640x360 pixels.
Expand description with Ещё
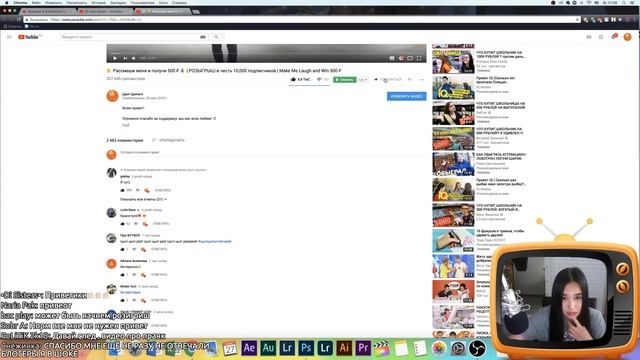pyautogui.click(x=125, y=125)
